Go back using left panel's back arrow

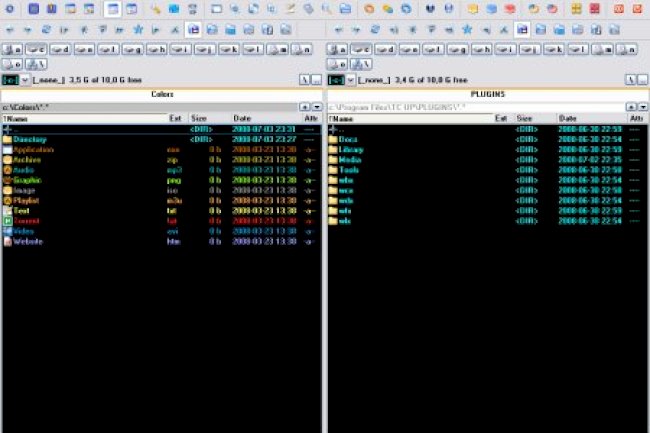[x=10, y=30]
